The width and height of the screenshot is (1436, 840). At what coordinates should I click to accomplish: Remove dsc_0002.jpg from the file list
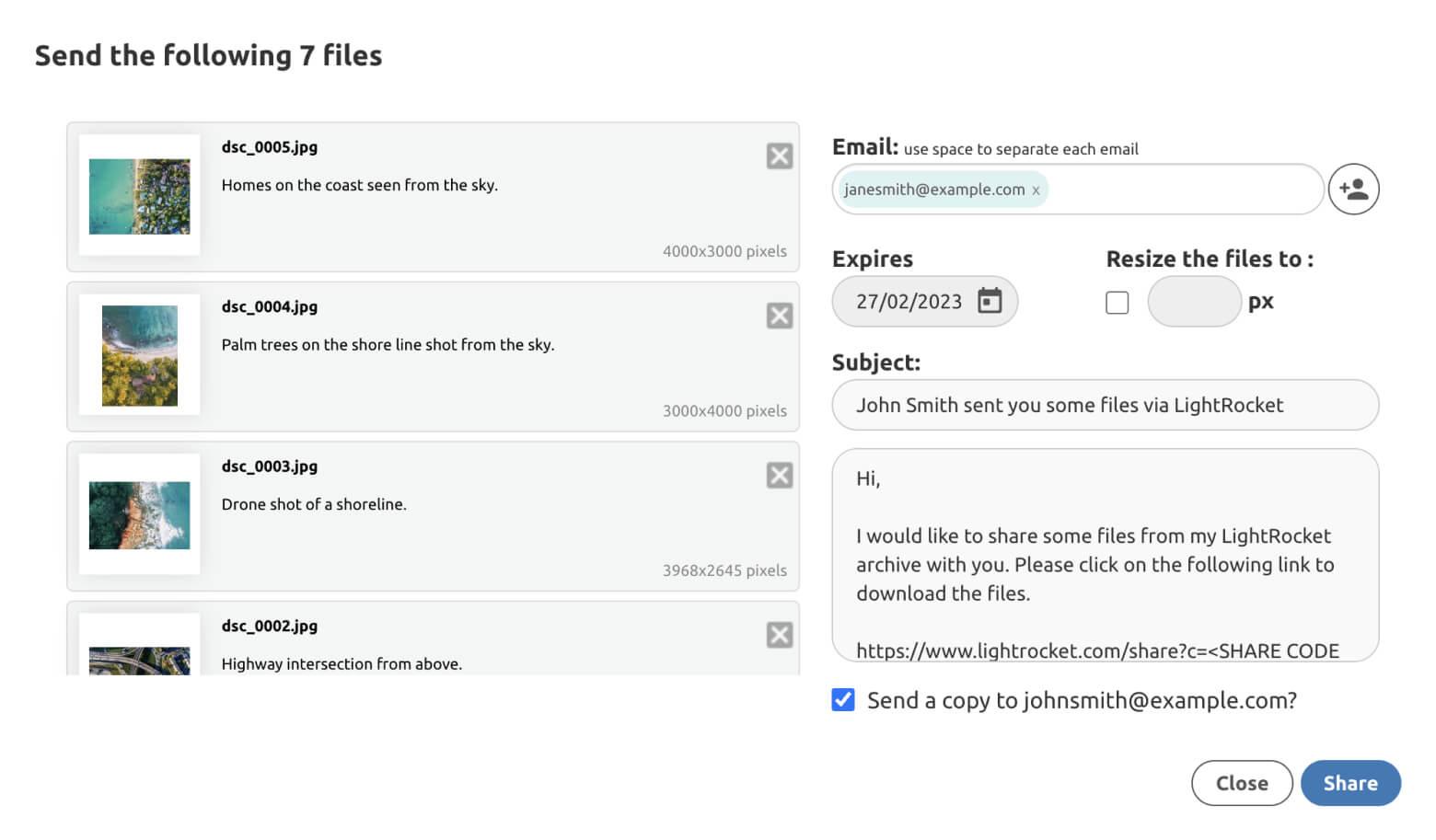pyautogui.click(x=779, y=635)
